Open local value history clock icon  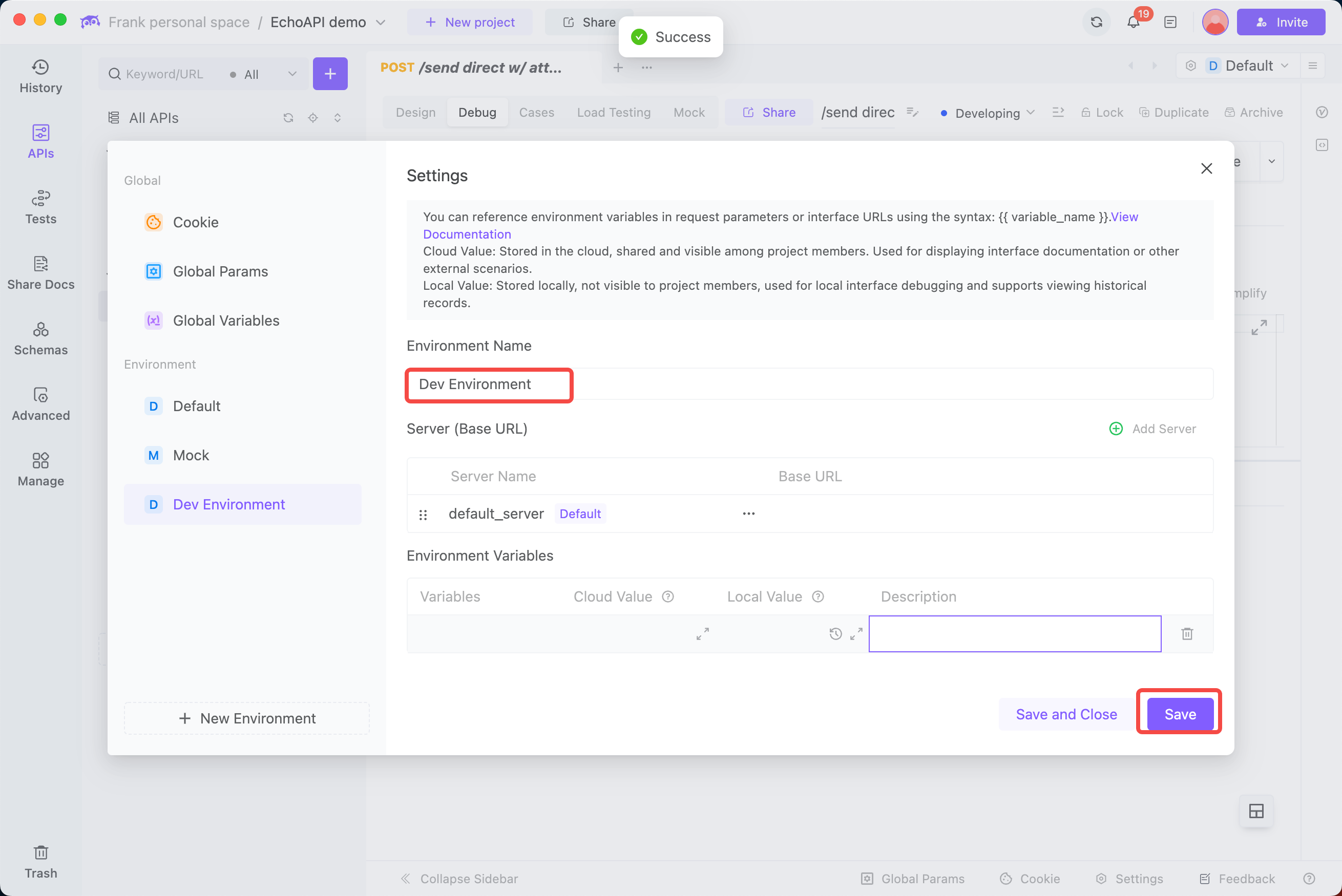pyautogui.click(x=835, y=634)
